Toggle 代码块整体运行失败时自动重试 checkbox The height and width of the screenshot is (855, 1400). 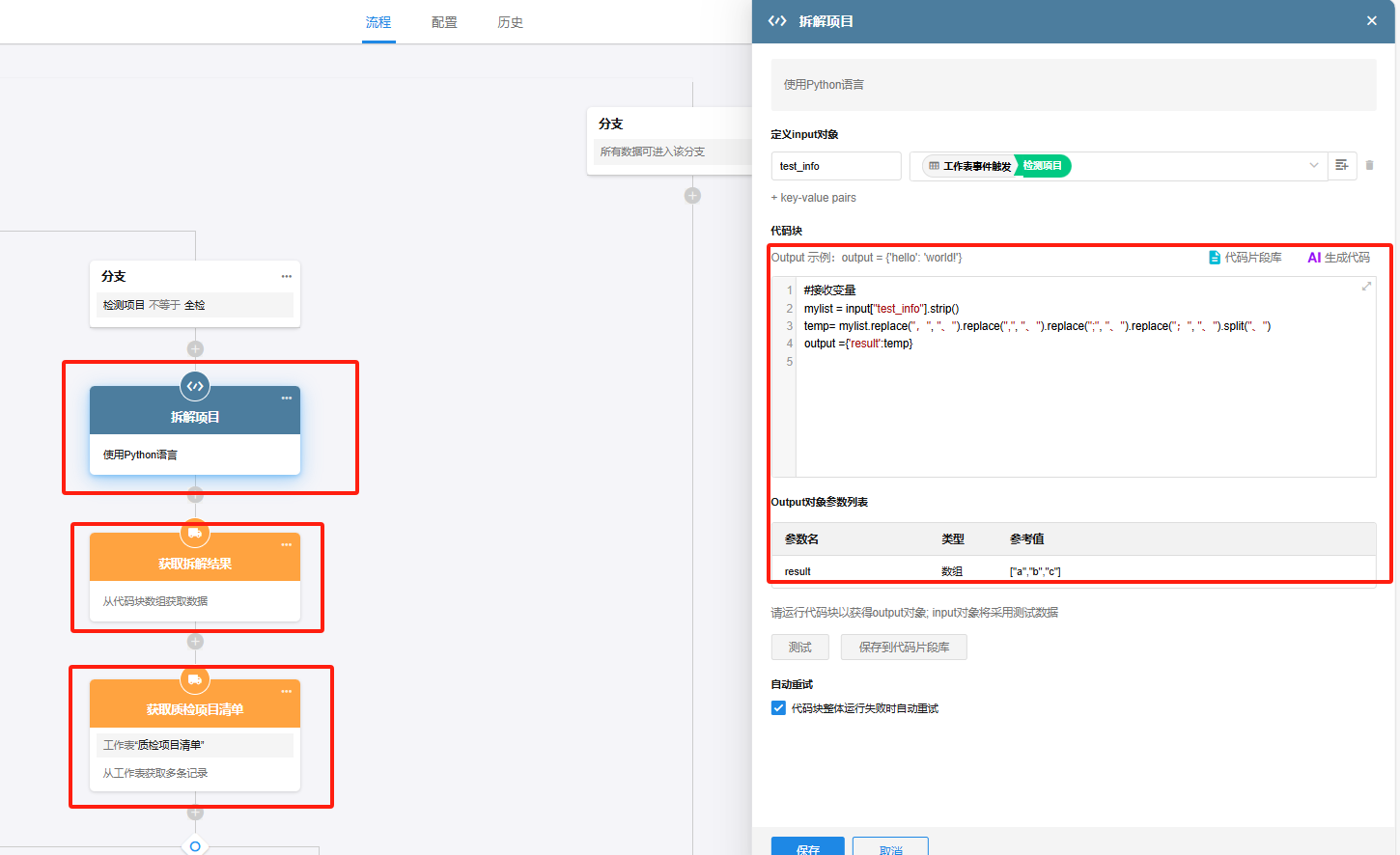778,708
